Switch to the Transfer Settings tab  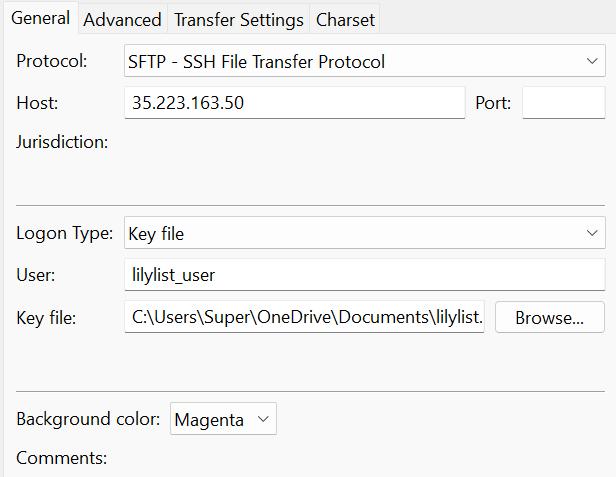[x=238, y=19]
